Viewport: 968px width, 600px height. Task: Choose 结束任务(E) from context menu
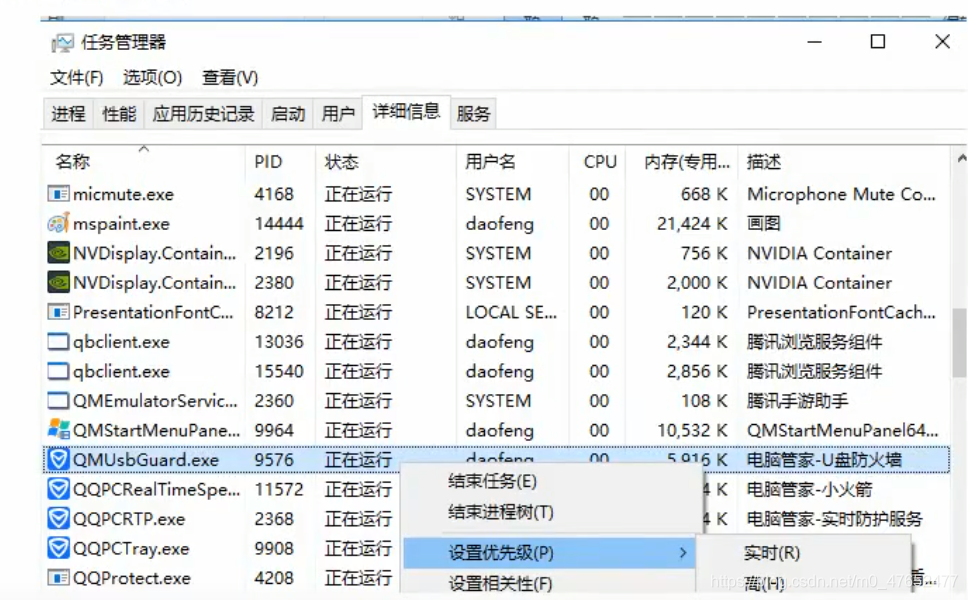[x=493, y=481]
